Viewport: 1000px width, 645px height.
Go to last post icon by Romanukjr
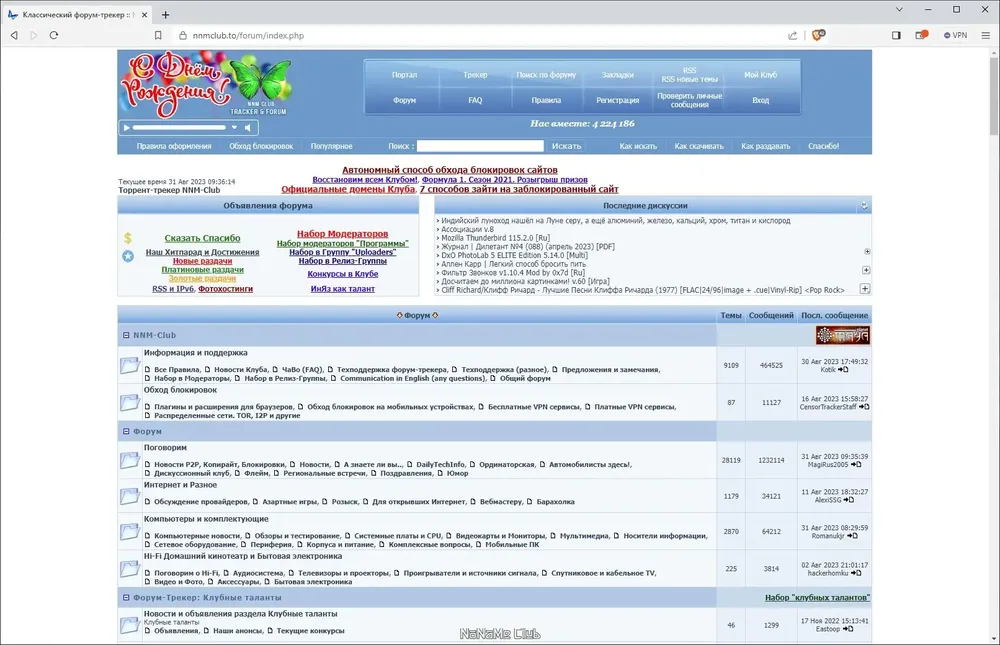click(x=852, y=536)
